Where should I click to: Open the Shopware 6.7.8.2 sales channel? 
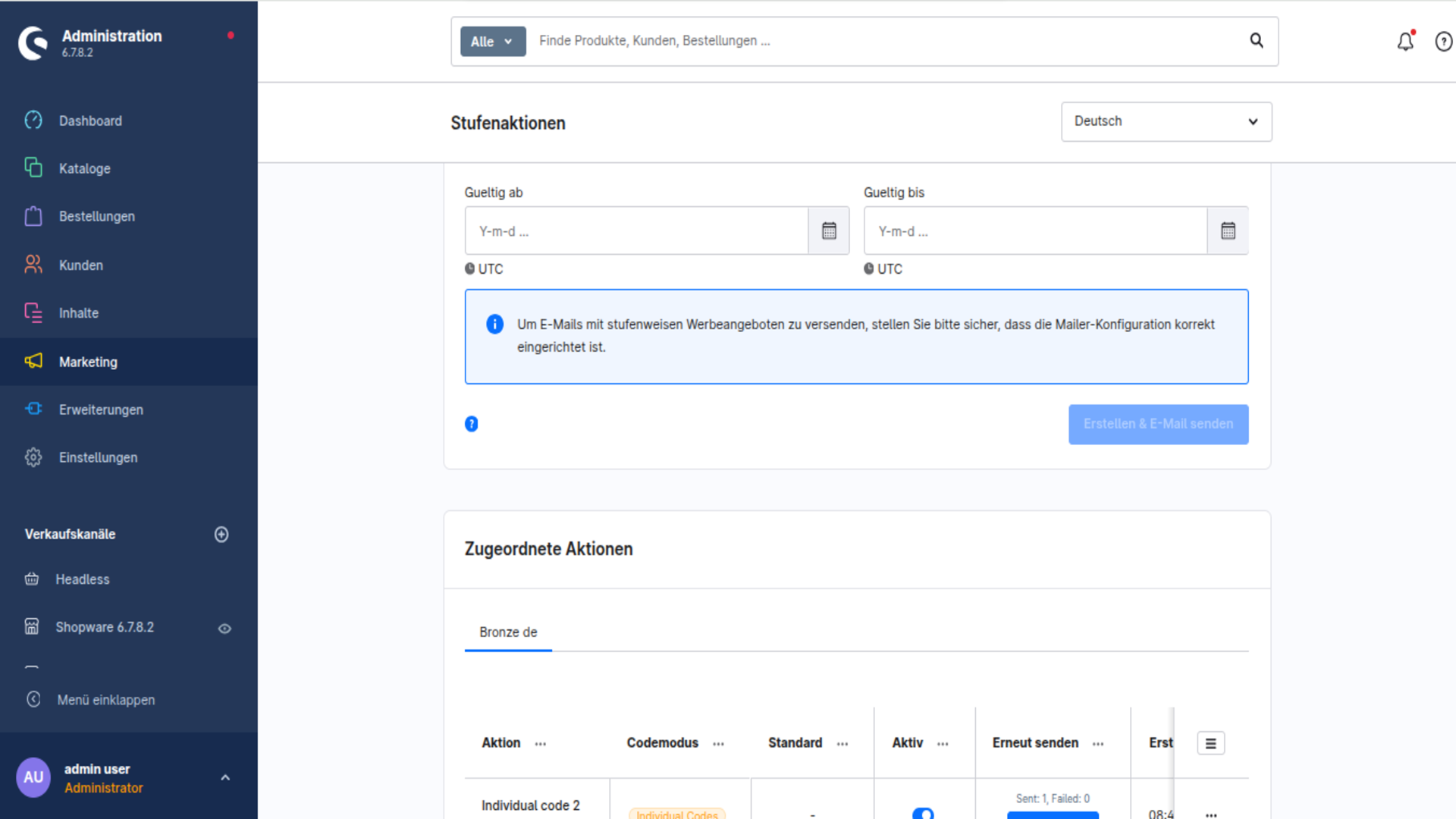[x=105, y=627]
